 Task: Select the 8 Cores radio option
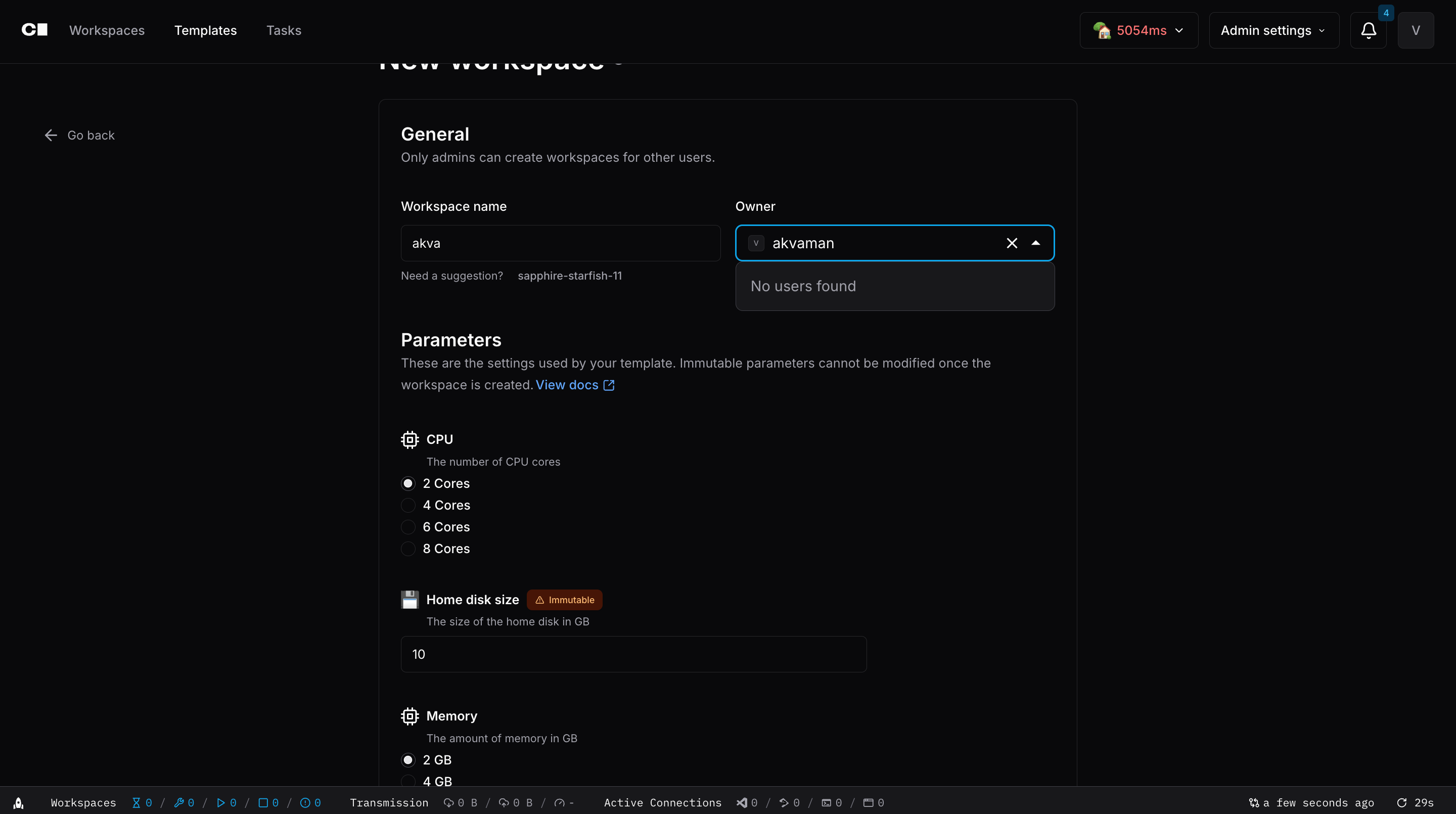click(x=408, y=549)
